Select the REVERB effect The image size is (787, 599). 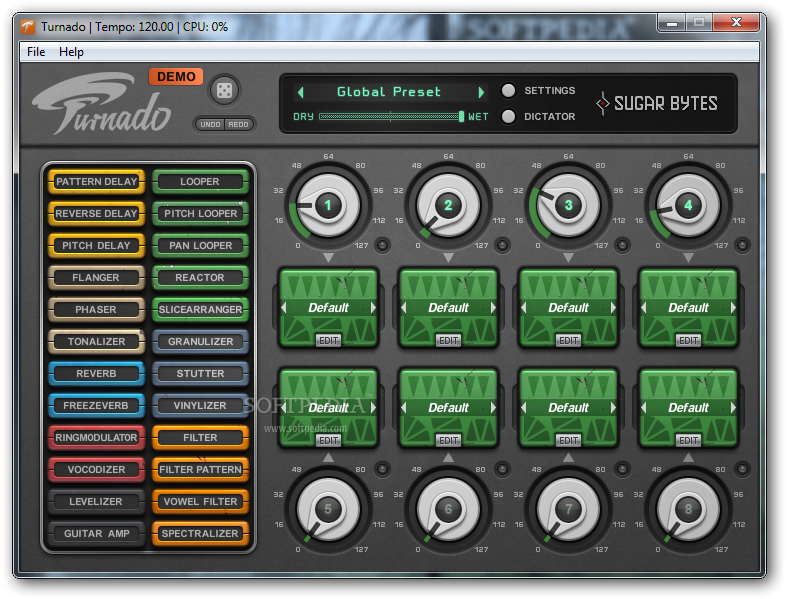coord(96,374)
